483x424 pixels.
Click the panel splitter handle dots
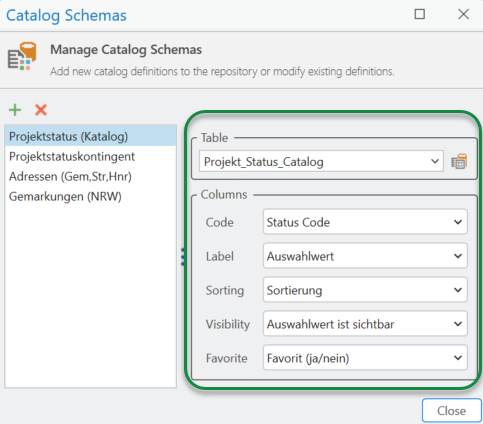(x=183, y=257)
